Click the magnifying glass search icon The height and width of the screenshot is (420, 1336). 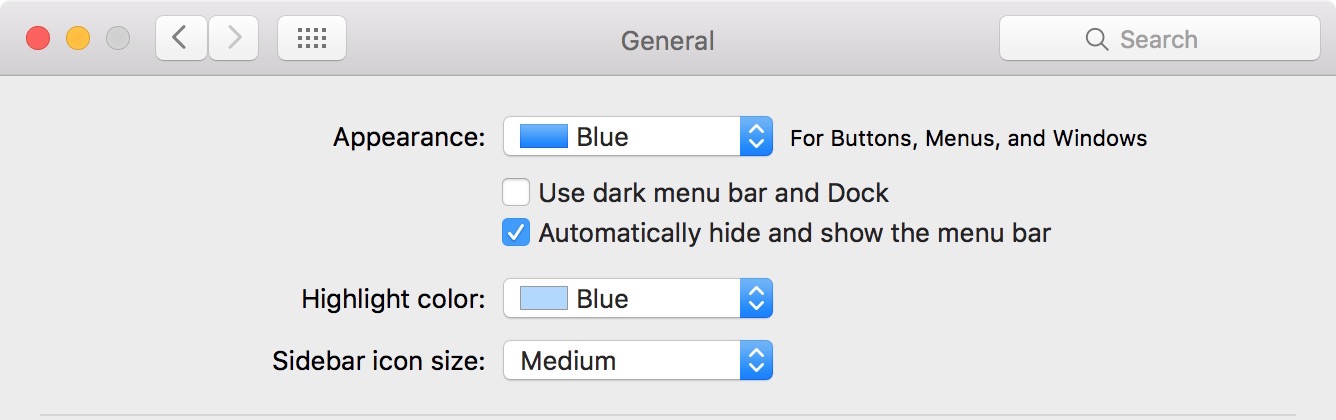[1096, 40]
